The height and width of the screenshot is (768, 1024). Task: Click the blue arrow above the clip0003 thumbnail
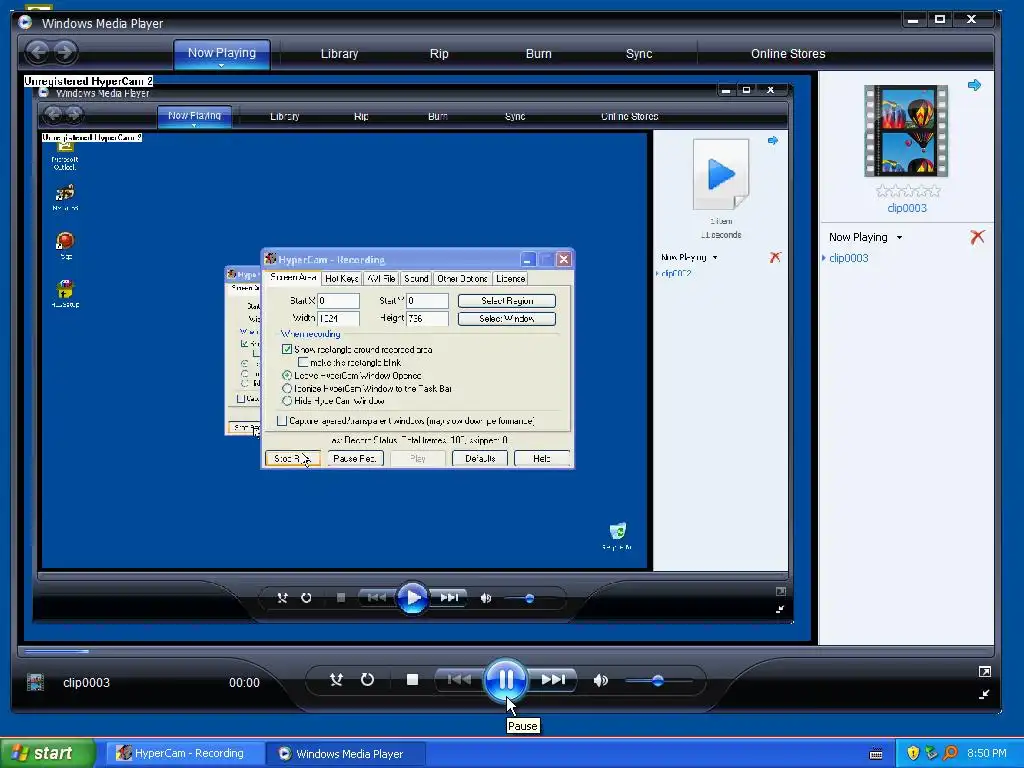(974, 85)
